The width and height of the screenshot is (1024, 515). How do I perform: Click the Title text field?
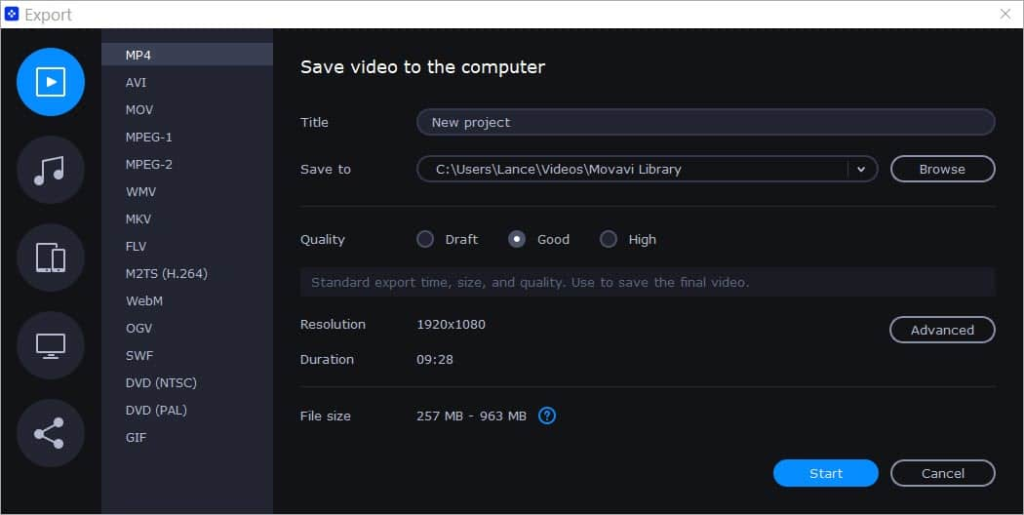pyautogui.click(x=705, y=122)
